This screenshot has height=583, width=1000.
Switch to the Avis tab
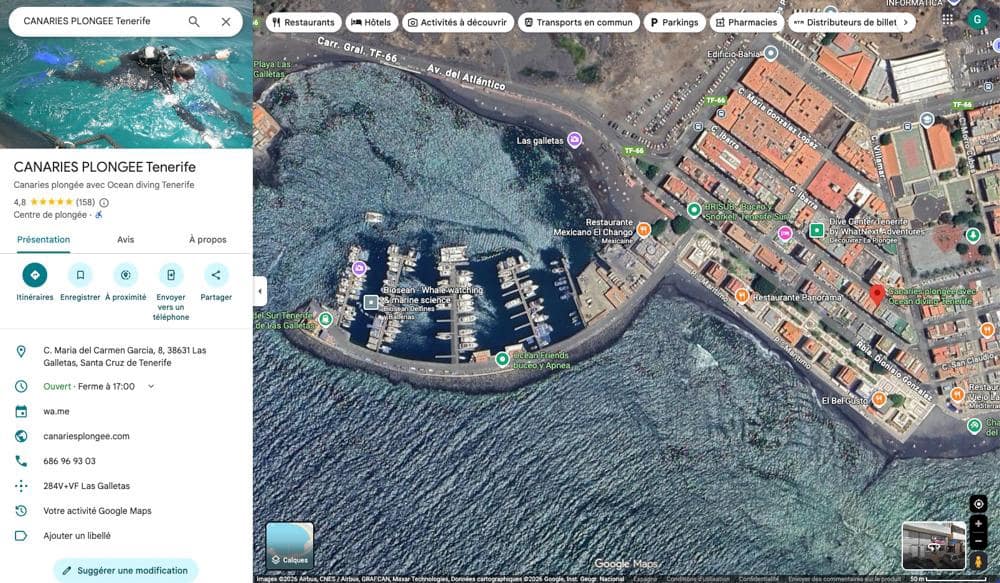(126, 240)
